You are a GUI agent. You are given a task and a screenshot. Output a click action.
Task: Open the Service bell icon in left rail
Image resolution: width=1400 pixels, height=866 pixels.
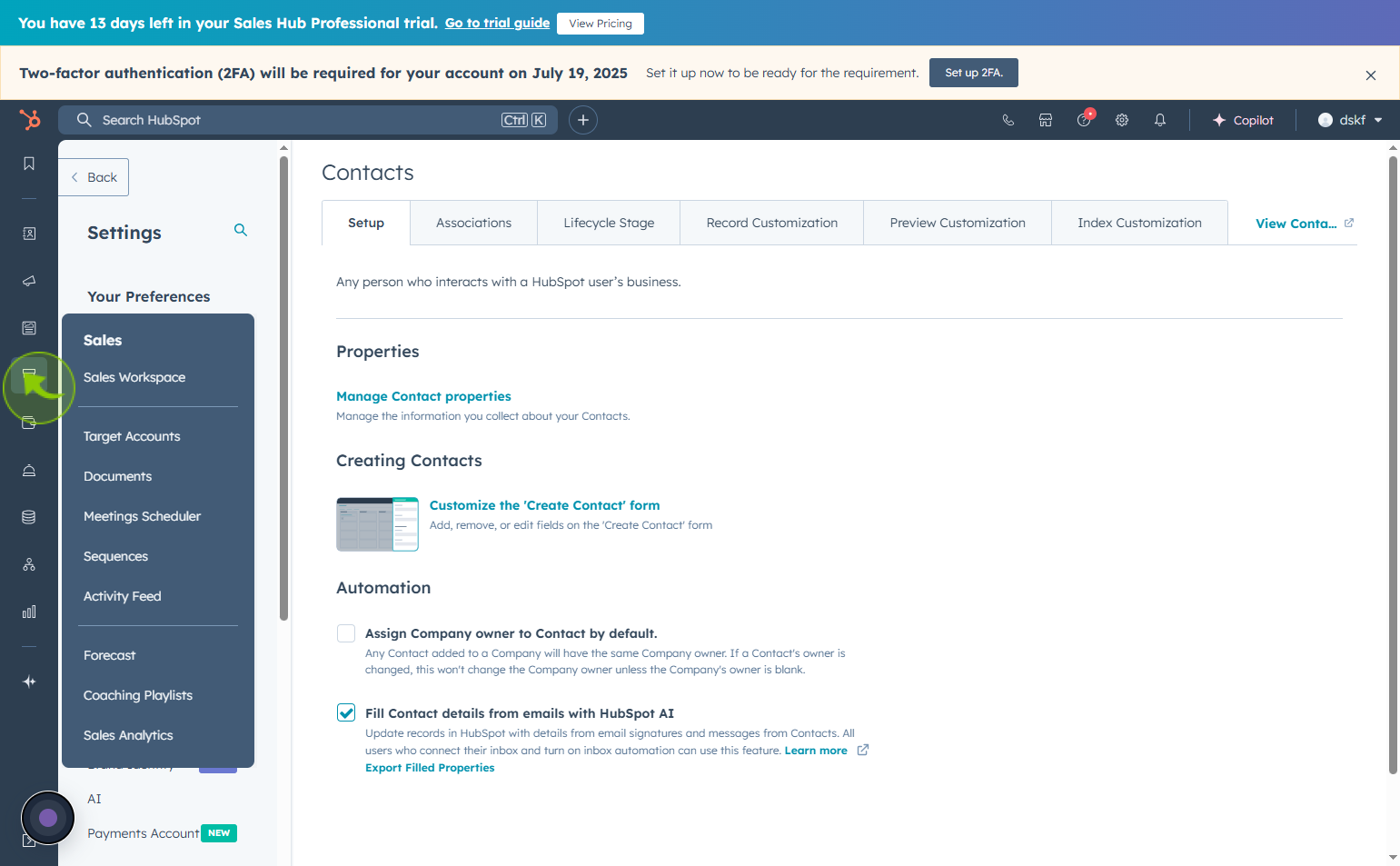pyautogui.click(x=29, y=470)
